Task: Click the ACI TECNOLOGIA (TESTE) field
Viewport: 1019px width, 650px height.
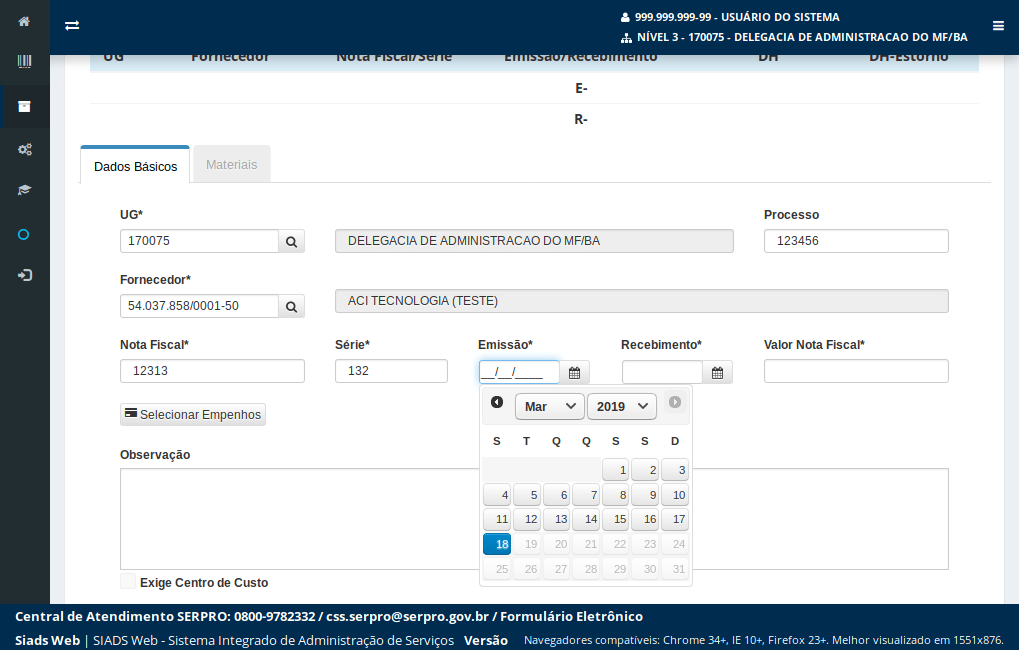Action: 641,301
